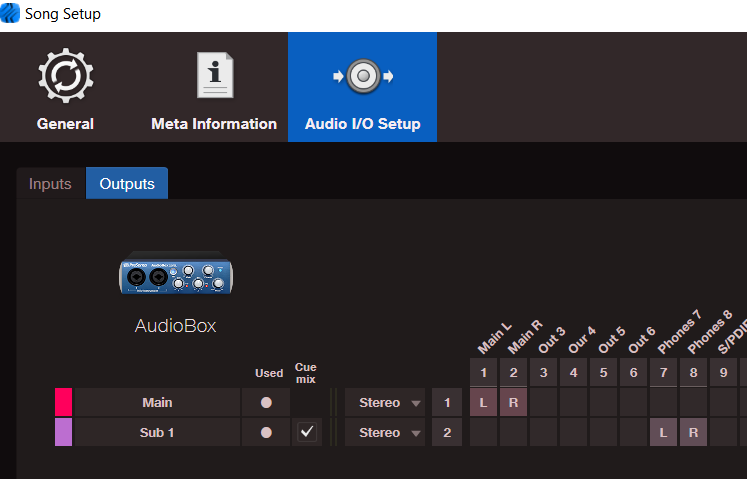Click Main R routing cell in matrix
This screenshot has height=479, width=747.
pos(513,403)
